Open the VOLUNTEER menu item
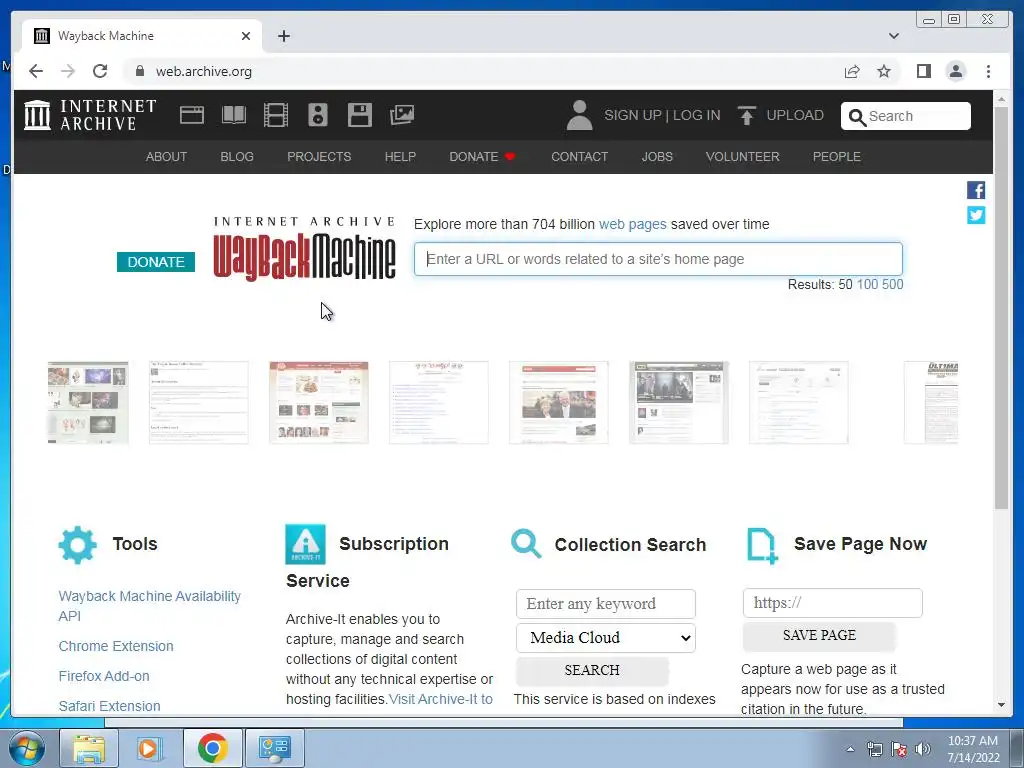Viewport: 1024px width, 768px height. [x=743, y=157]
